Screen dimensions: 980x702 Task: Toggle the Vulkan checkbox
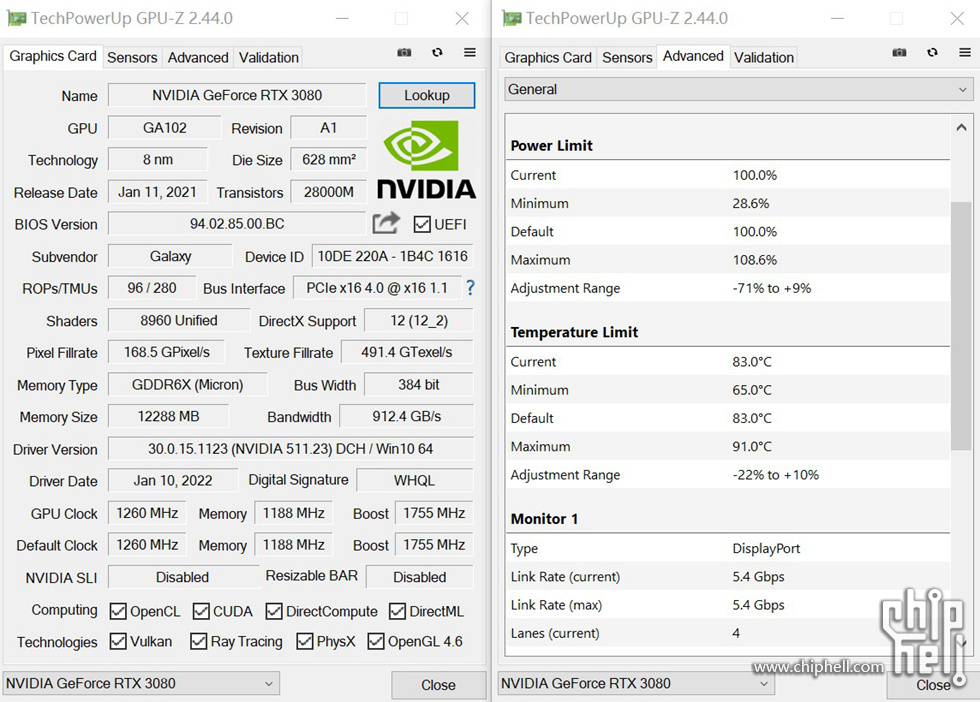click(x=118, y=641)
